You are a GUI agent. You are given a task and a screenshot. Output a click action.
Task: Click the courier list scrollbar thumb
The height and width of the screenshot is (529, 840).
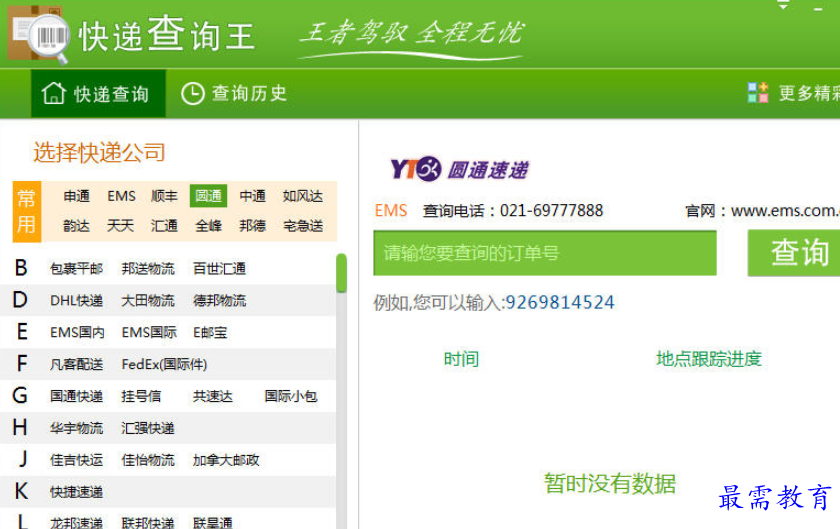click(x=341, y=273)
